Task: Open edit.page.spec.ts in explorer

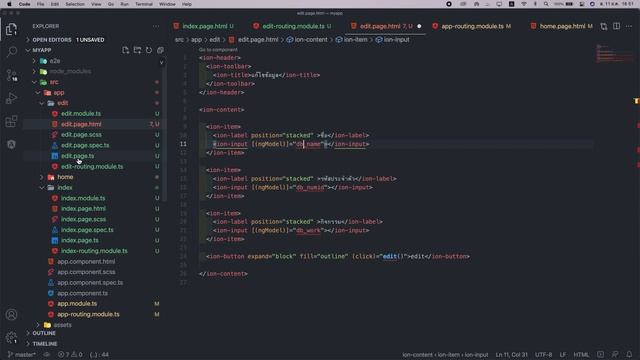Action: coord(85,145)
